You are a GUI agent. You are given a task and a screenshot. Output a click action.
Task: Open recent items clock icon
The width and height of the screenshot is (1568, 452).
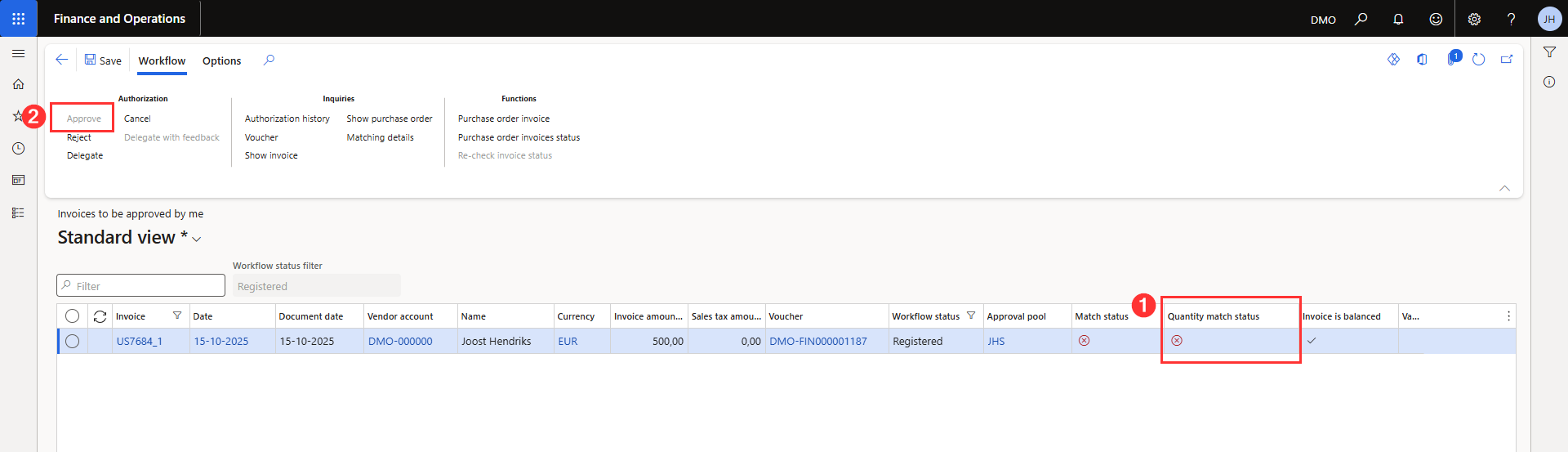18,148
